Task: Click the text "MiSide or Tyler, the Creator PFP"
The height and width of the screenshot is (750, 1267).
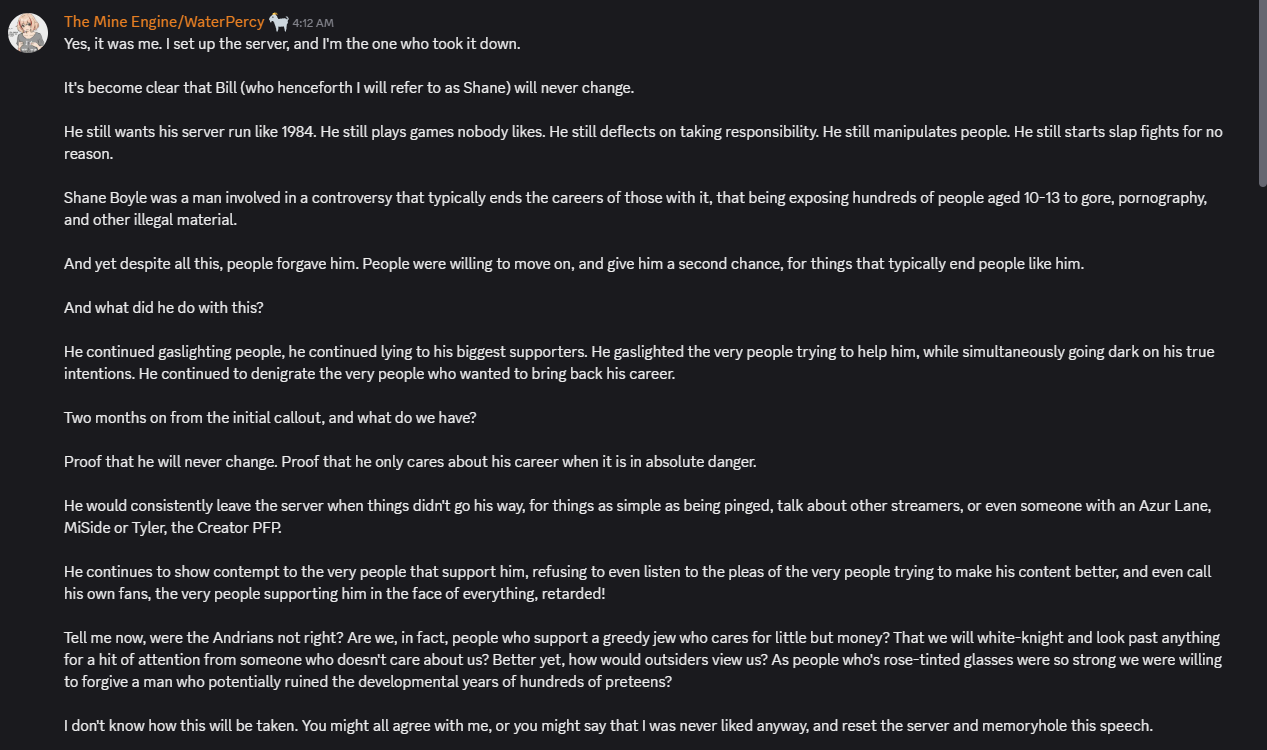Action: [172, 528]
